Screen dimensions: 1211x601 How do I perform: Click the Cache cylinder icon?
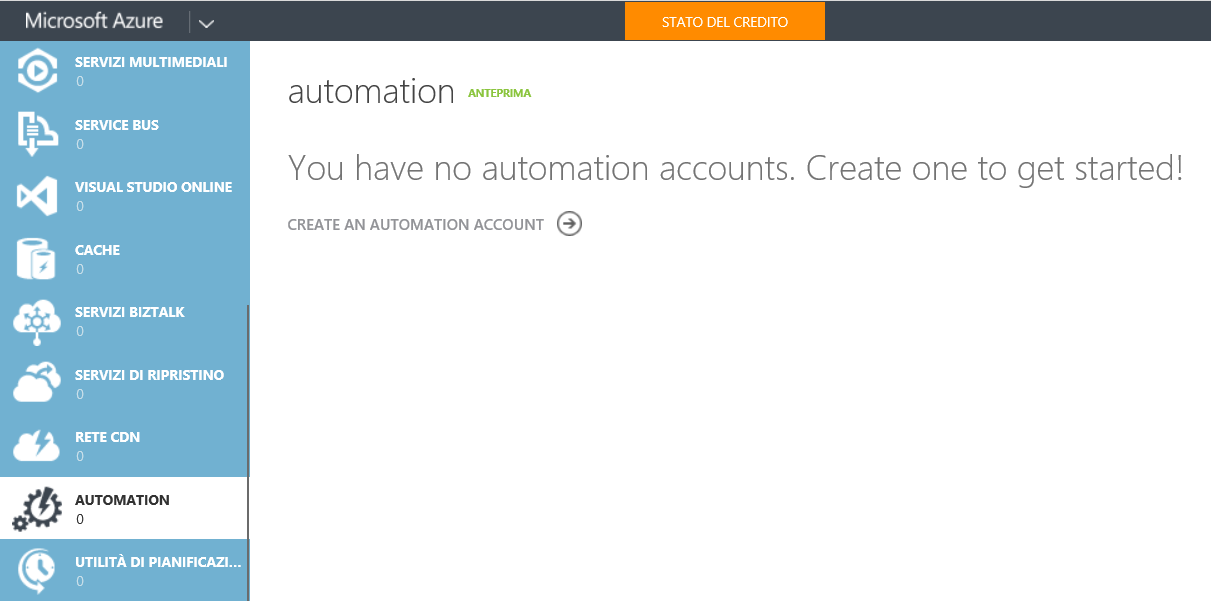click(37, 259)
